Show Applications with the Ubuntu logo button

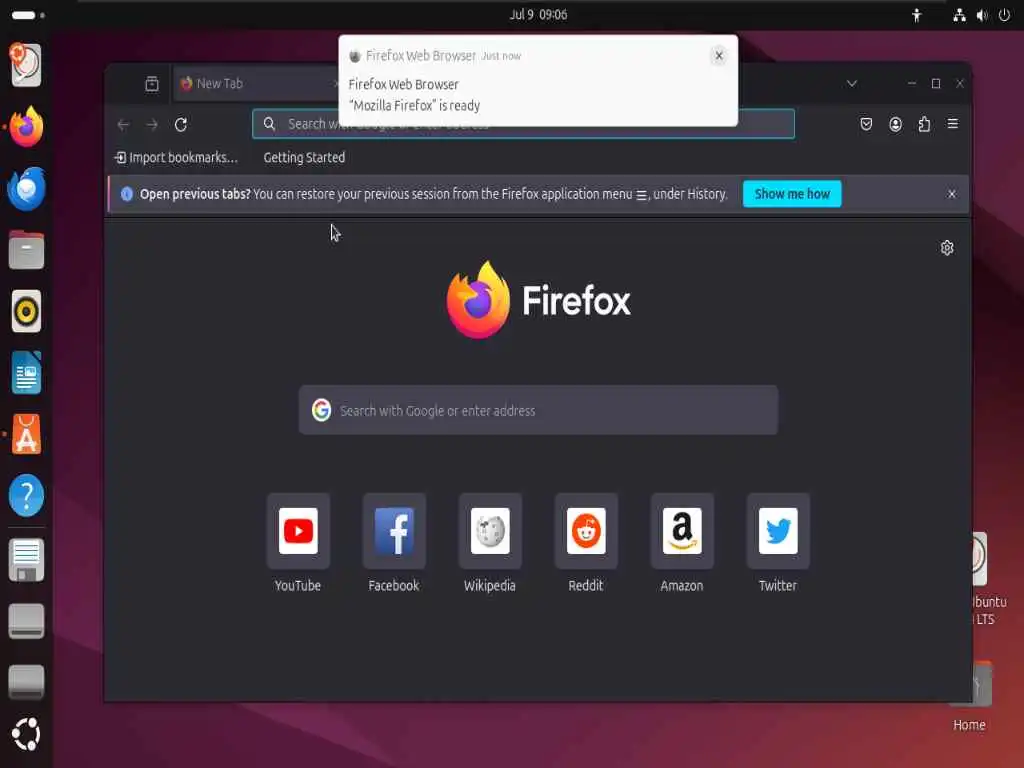[x=26, y=734]
